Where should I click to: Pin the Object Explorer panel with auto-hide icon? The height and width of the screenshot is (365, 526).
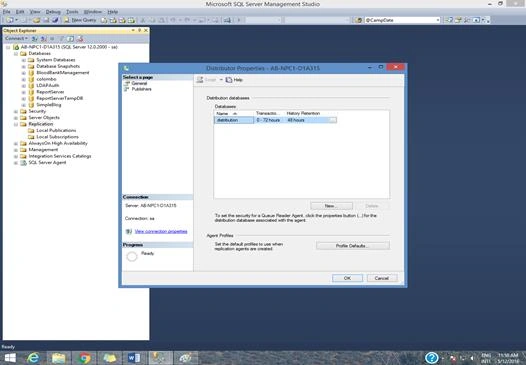(x=139, y=31)
